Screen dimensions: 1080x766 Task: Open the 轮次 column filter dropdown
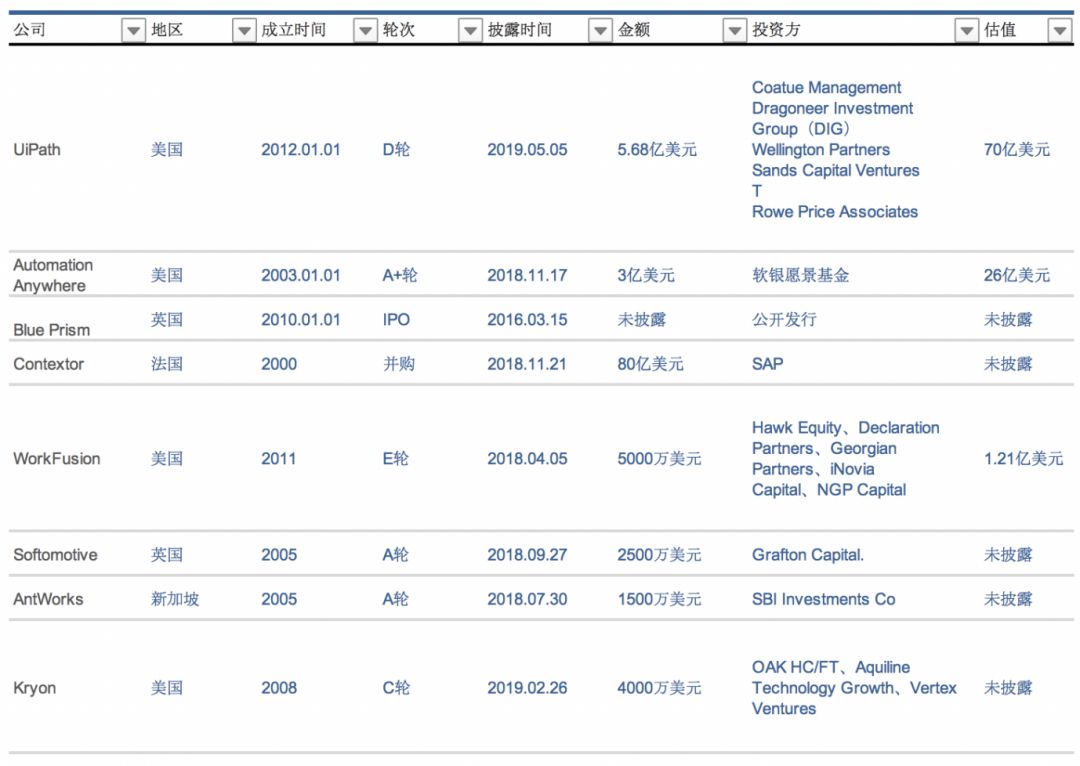470,30
